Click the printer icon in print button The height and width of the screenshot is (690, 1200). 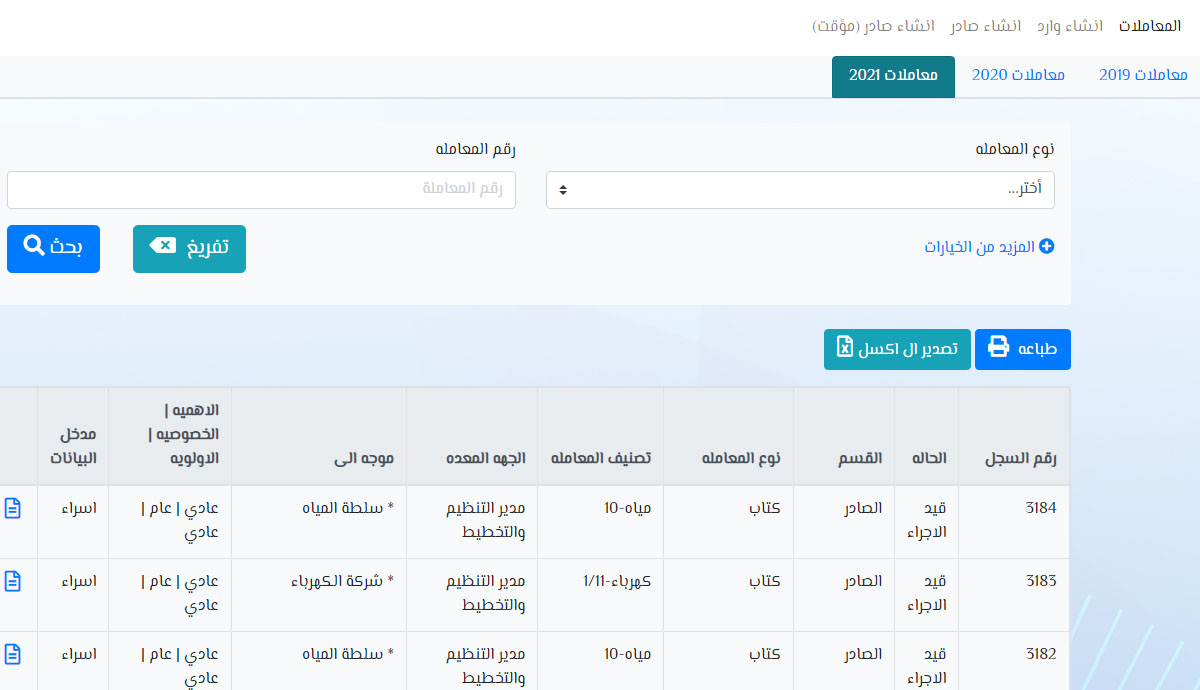pyautogui.click(x=998, y=347)
